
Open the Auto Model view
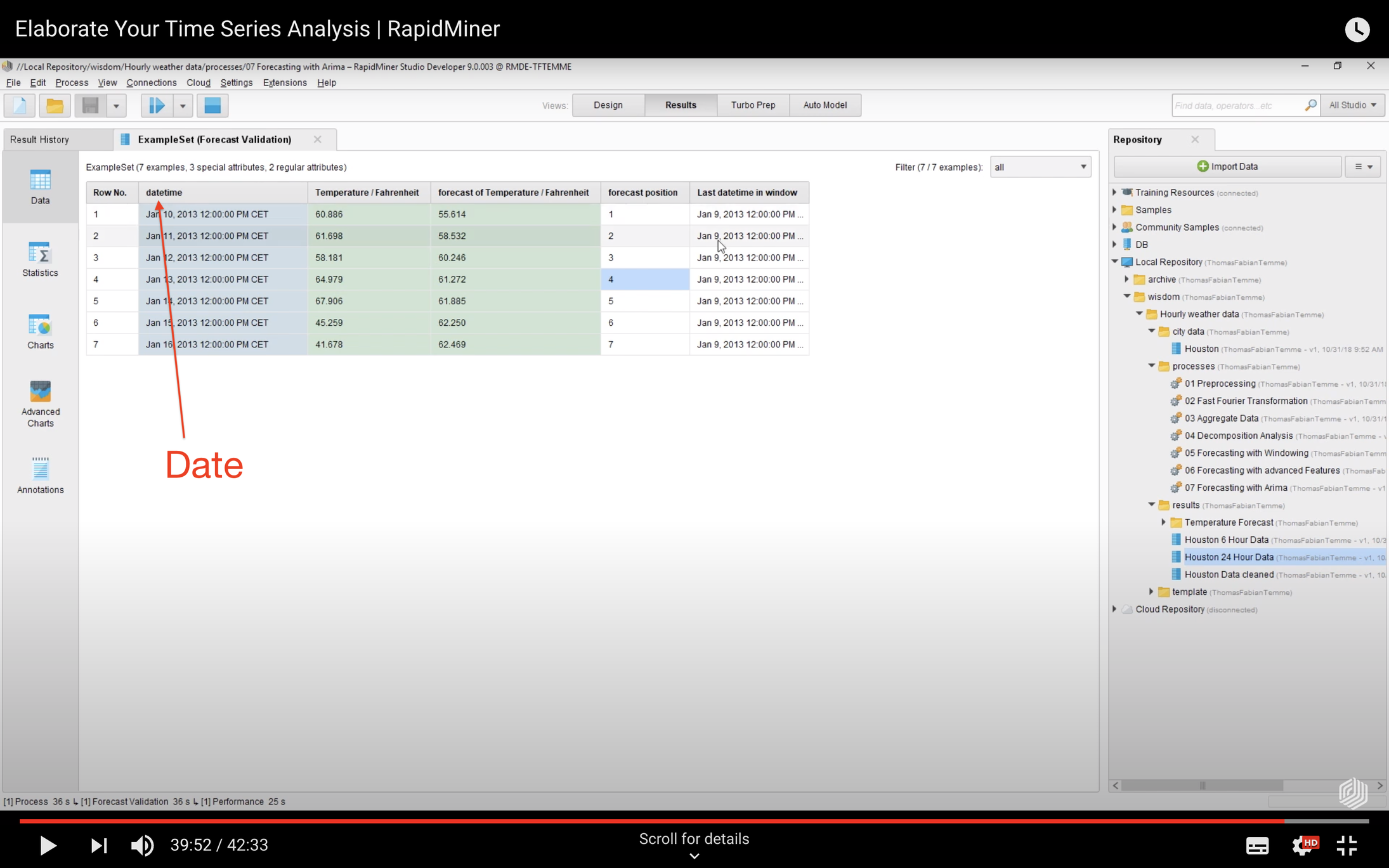tap(825, 105)
